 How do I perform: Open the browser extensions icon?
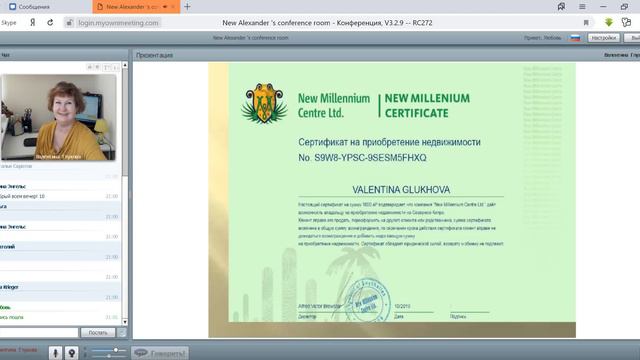(627, 22)
